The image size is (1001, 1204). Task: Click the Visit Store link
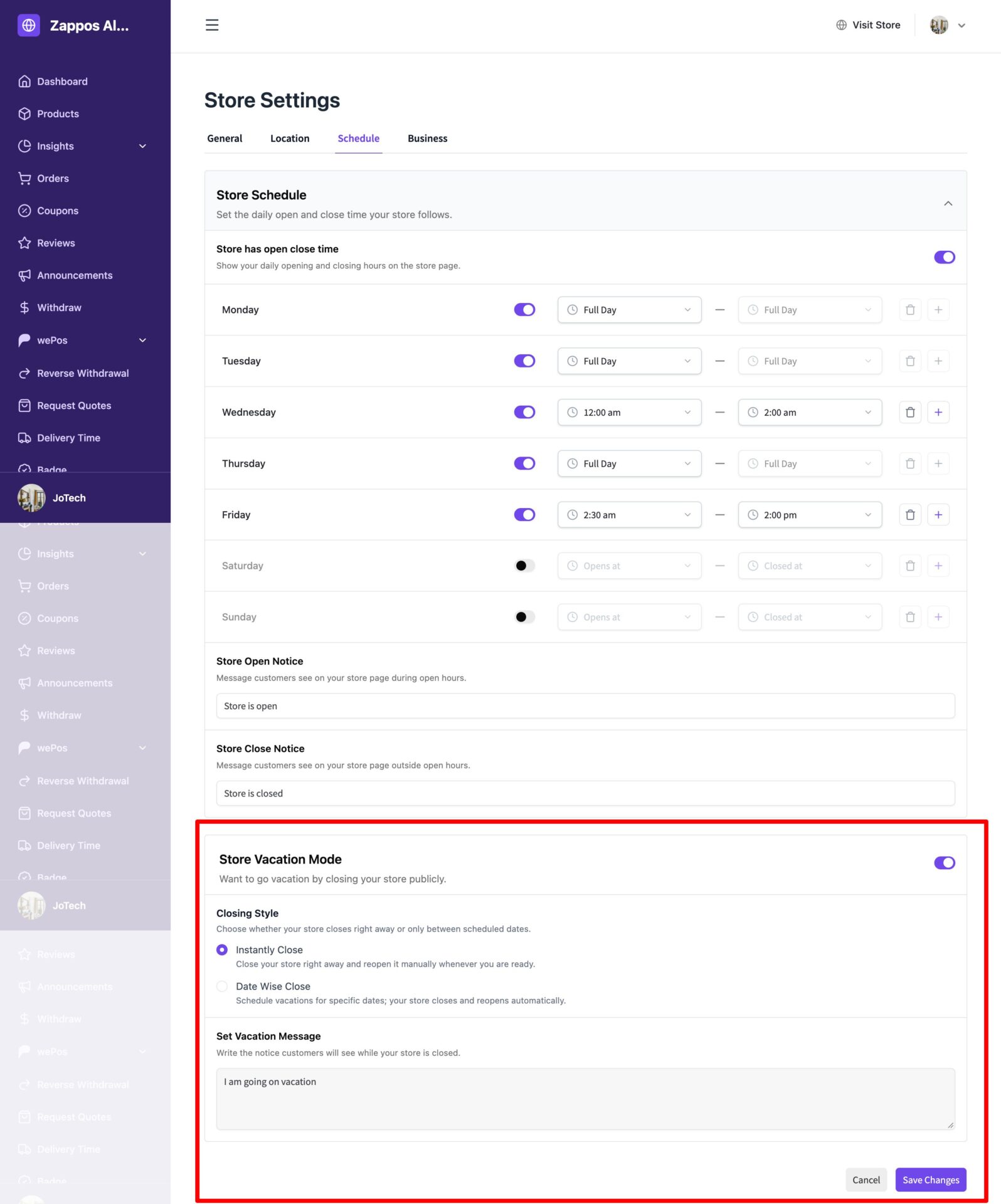pos(868,25)
